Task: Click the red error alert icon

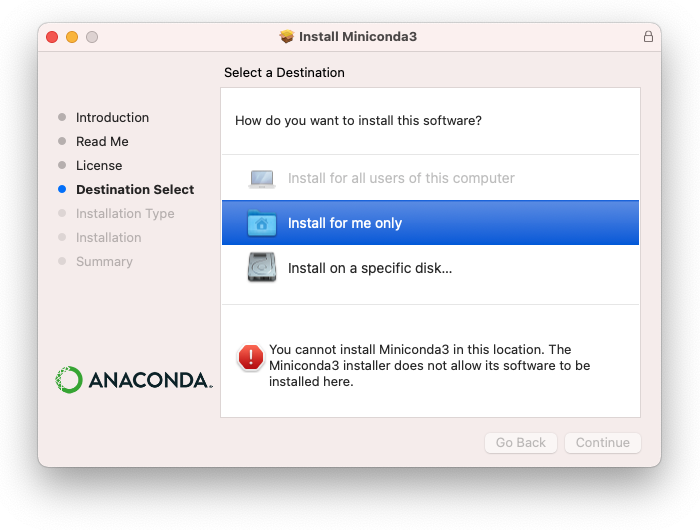Action: (250, 357)
